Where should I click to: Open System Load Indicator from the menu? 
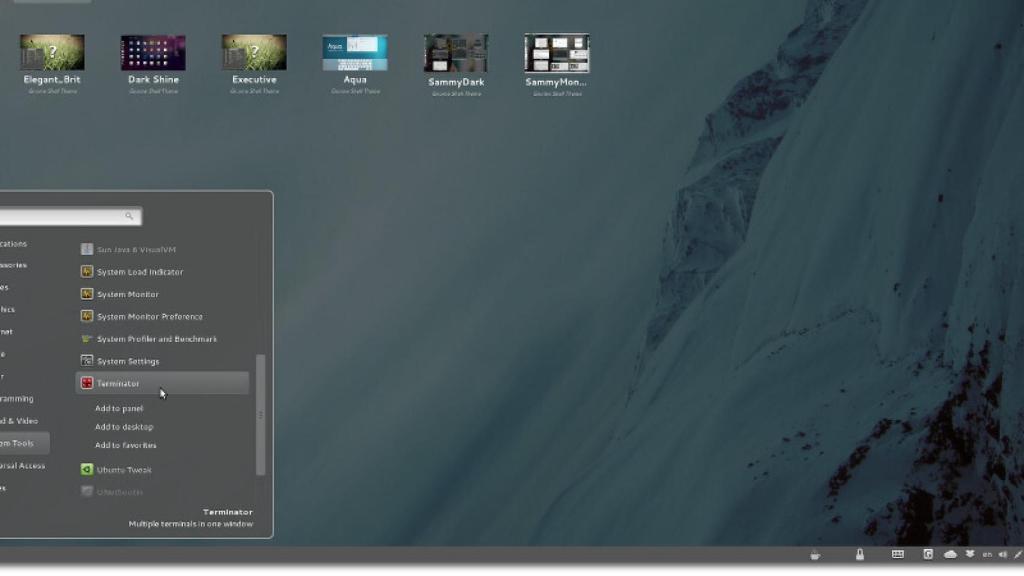pos(139,272)
